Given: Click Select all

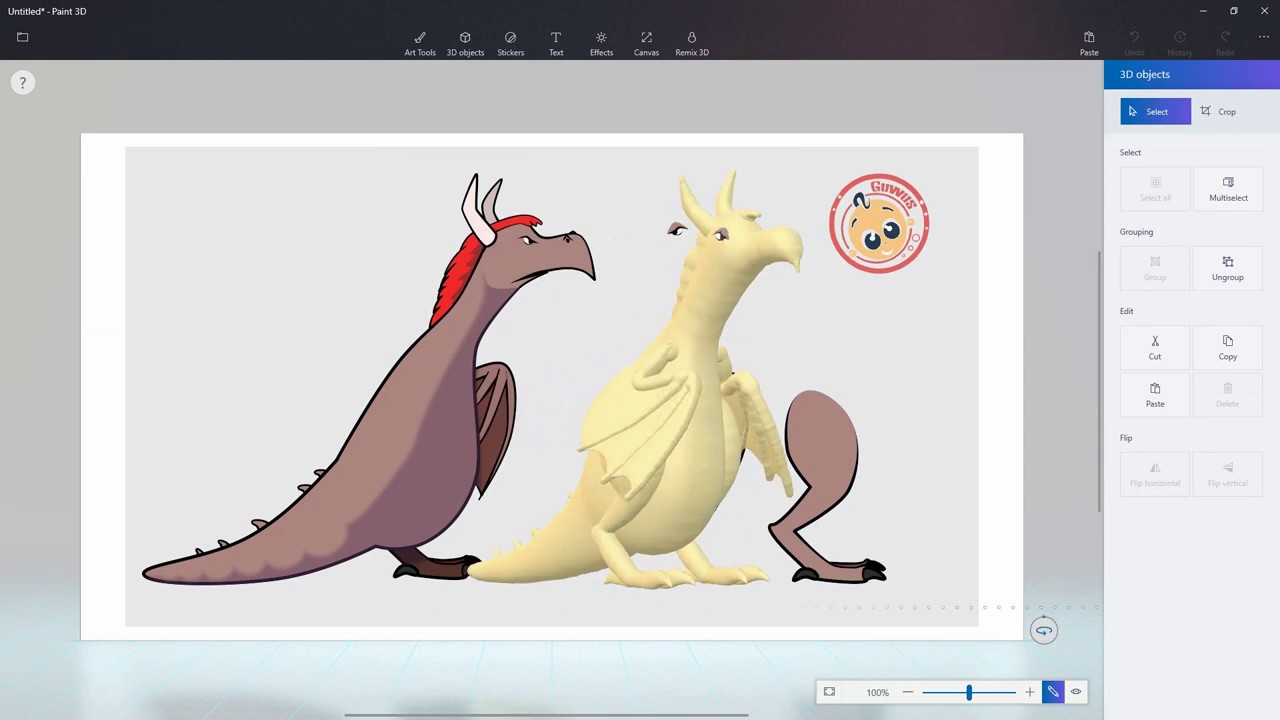Looking at the screenshot, I should pyautogui.click(x=1155, y=188).
